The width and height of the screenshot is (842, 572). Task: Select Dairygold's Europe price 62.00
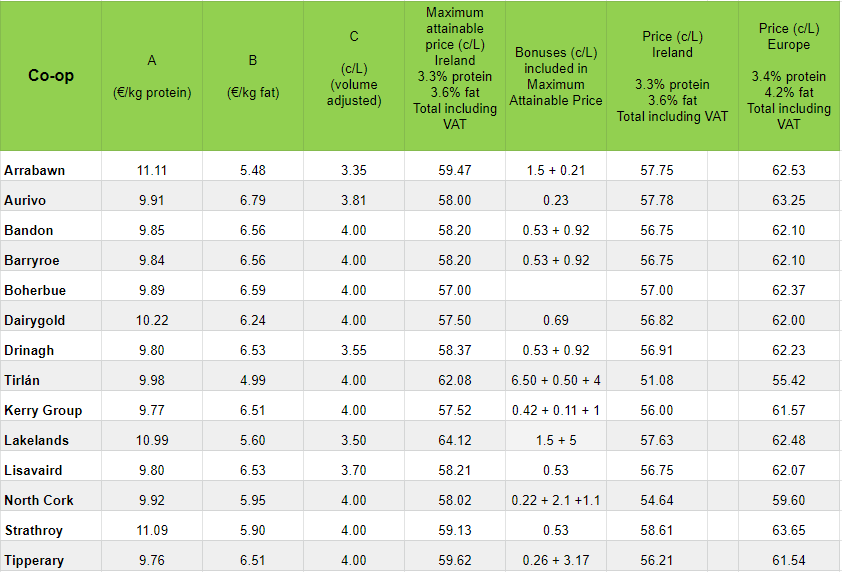click(789, 321)
